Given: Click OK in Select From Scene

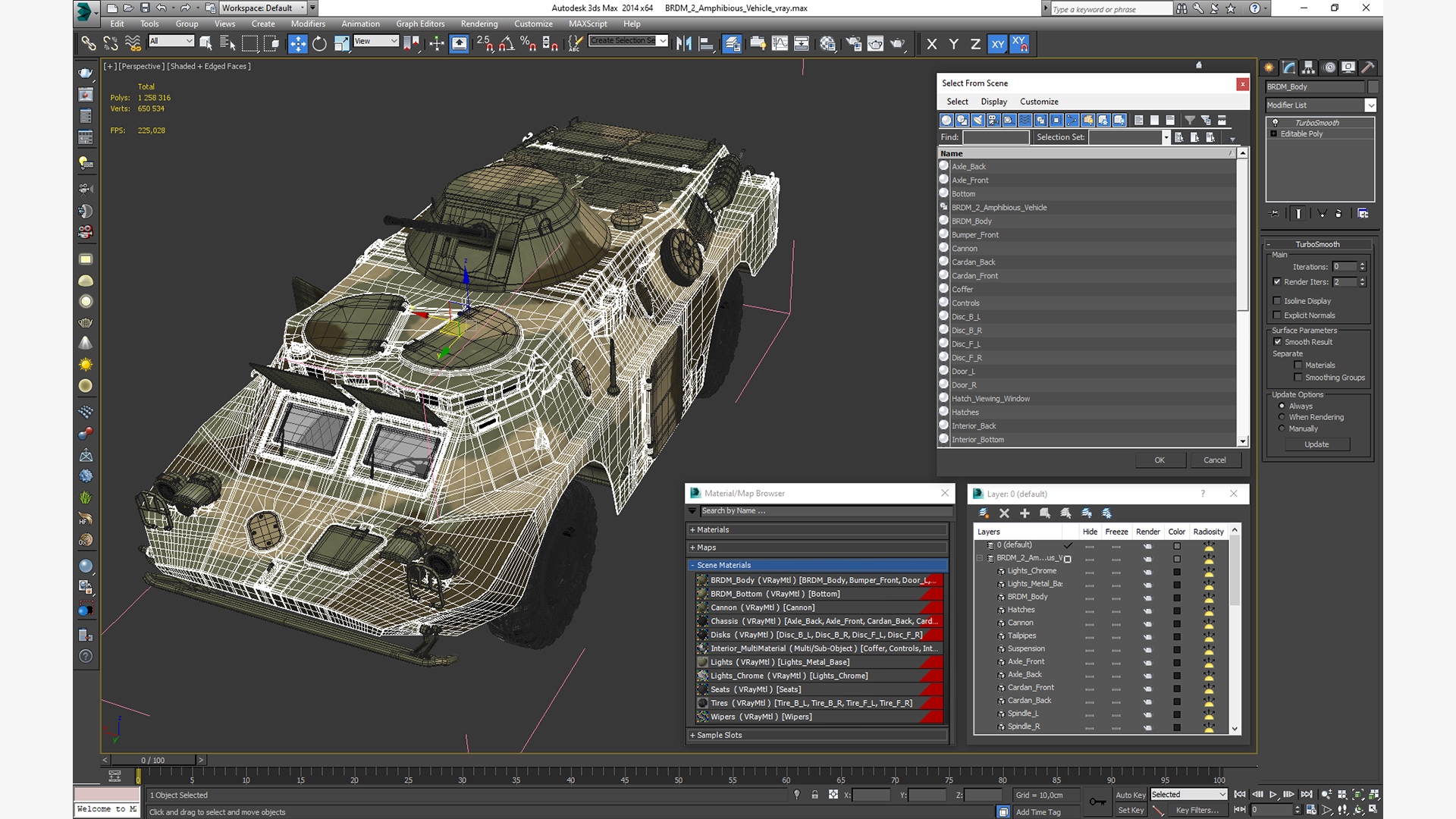Looking at the screenshot, I should click(x=1159, y=460).
